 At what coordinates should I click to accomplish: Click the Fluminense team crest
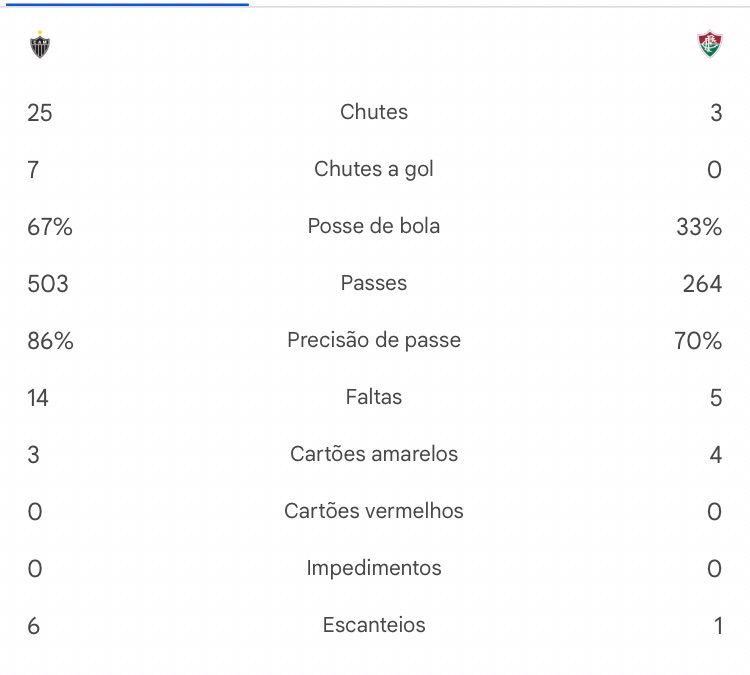710,44
